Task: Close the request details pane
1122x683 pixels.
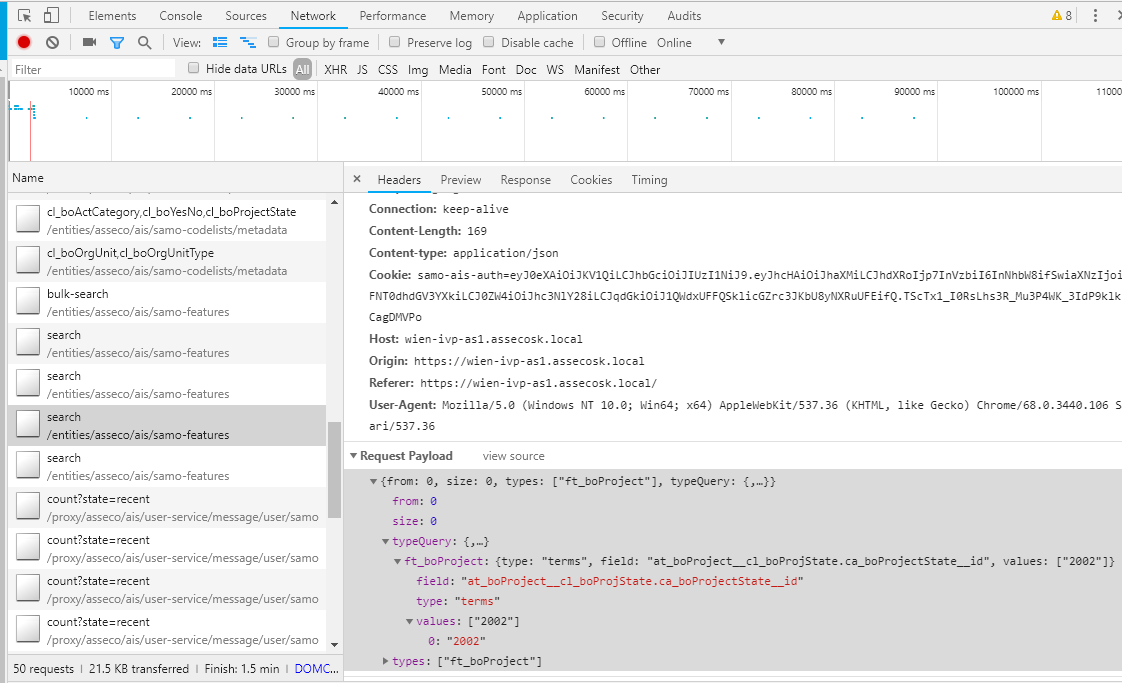Action: point(356,179)
